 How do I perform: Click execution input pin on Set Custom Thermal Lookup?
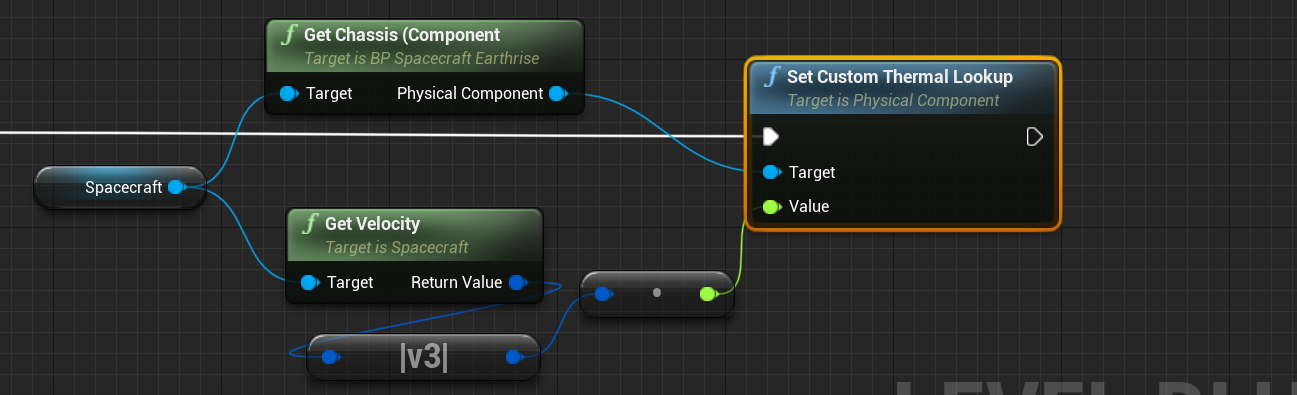[x=770, y=136]
